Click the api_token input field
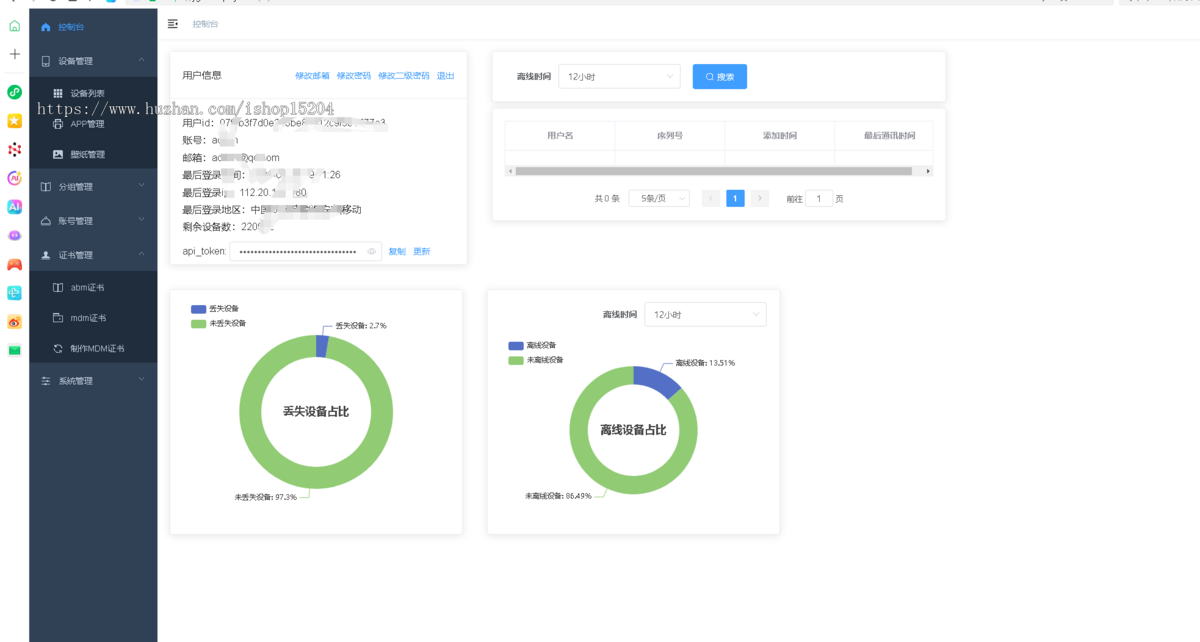The image size is (1200, 642). click(305, 252)
